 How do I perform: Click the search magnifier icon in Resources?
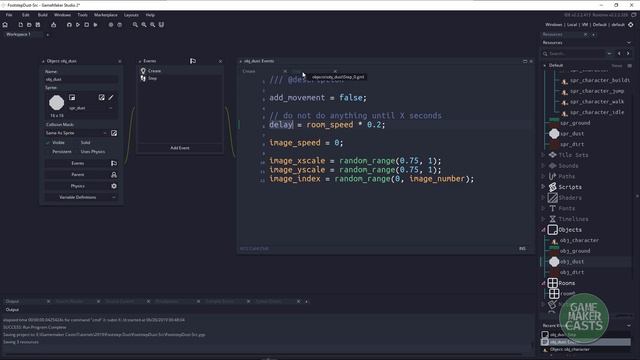click(545, 53)
